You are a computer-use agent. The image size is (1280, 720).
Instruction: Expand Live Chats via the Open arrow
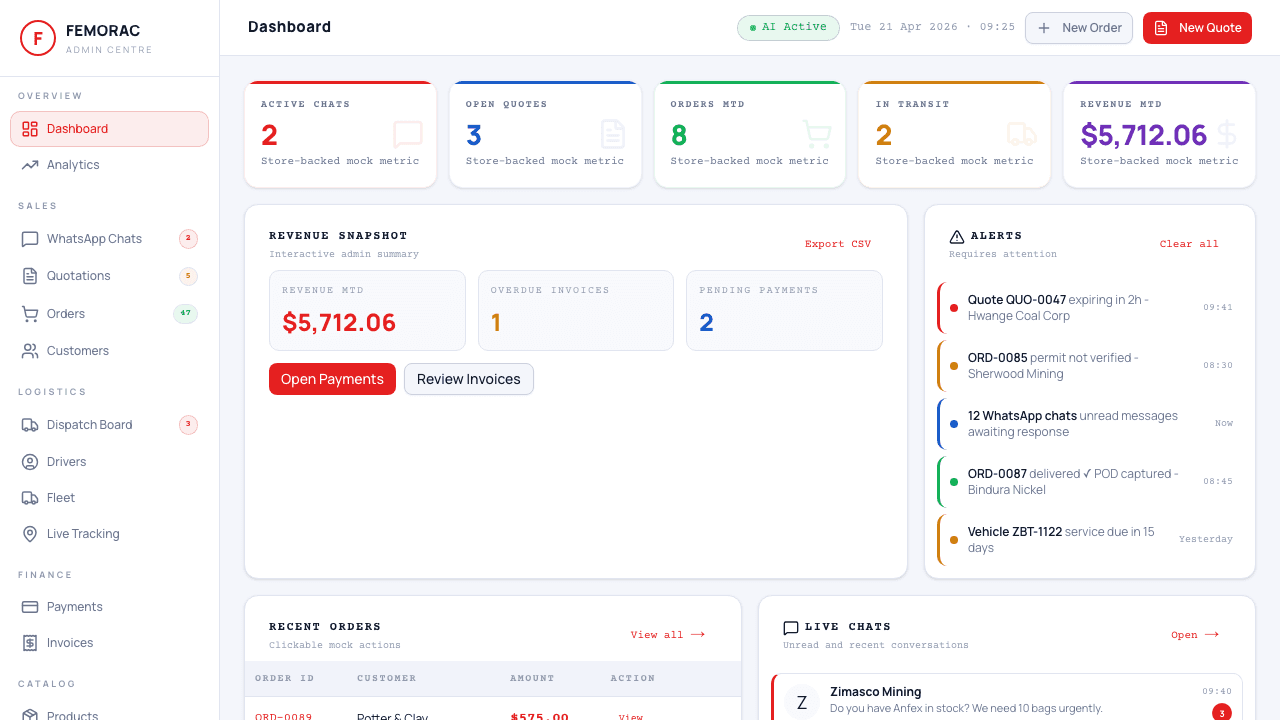(x=1194, y=634)
